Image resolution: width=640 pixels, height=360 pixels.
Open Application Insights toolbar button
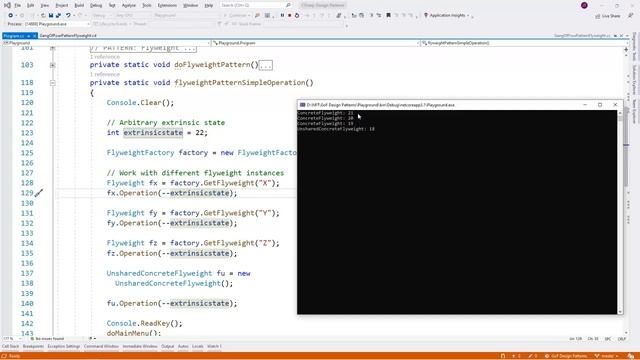pos(447,16)
